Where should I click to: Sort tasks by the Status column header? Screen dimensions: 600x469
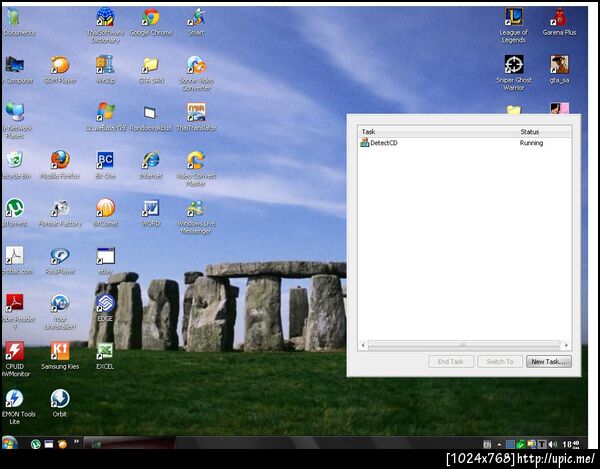[544, 132]
